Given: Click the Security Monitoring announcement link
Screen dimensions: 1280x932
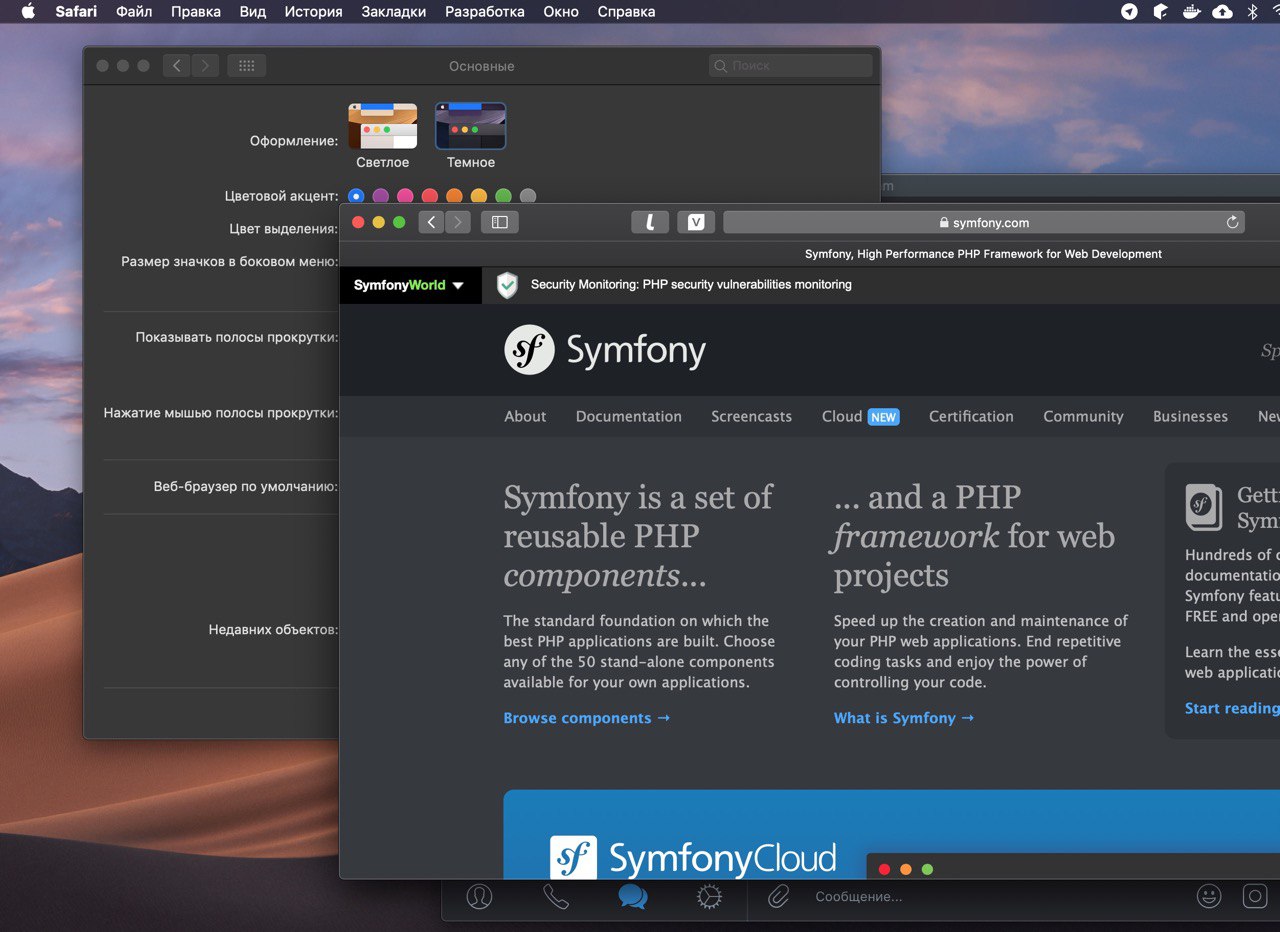Looking at the screenshot, I should point(691,285).
